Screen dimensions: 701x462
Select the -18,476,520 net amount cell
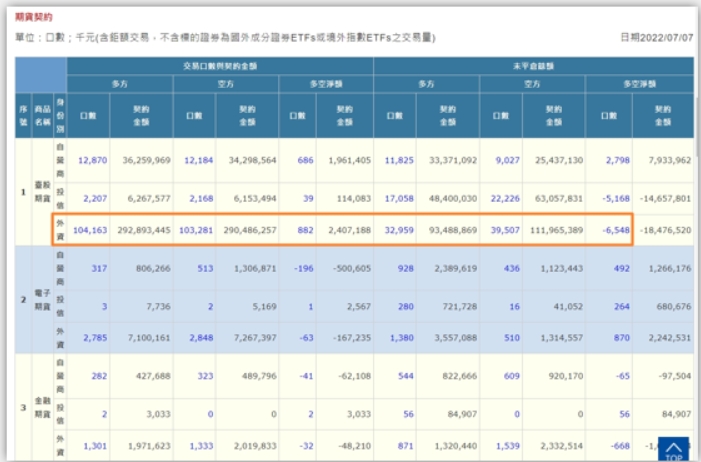[x=665, y=230]
